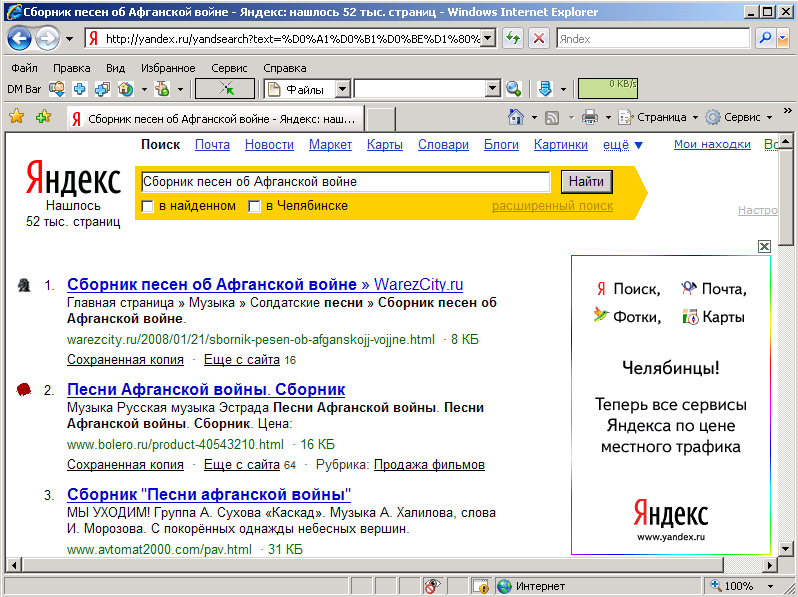
Task: Refresh the page with the green arrows icon
Action: 513,38
